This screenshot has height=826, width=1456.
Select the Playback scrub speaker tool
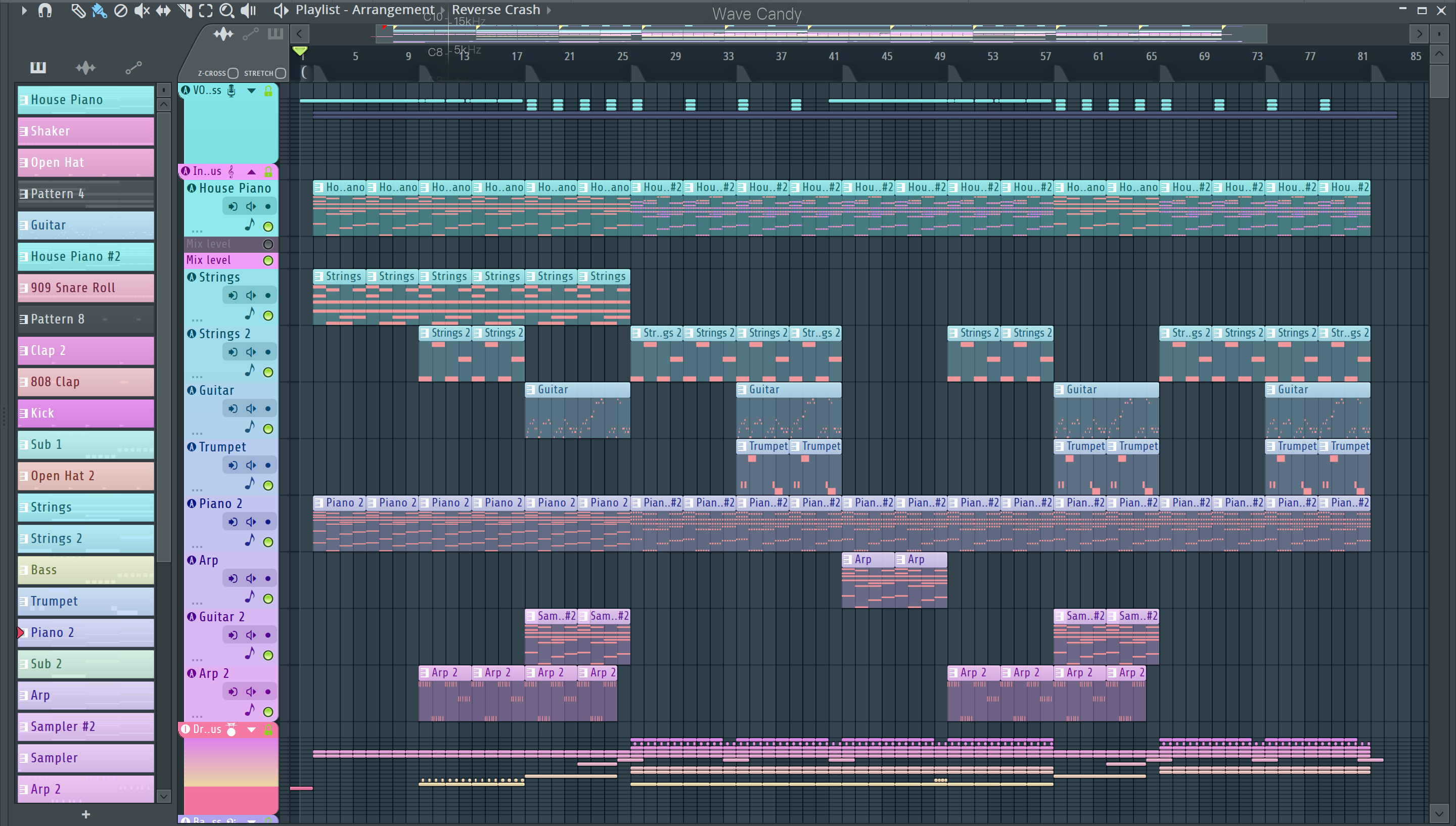click(248, 10)
